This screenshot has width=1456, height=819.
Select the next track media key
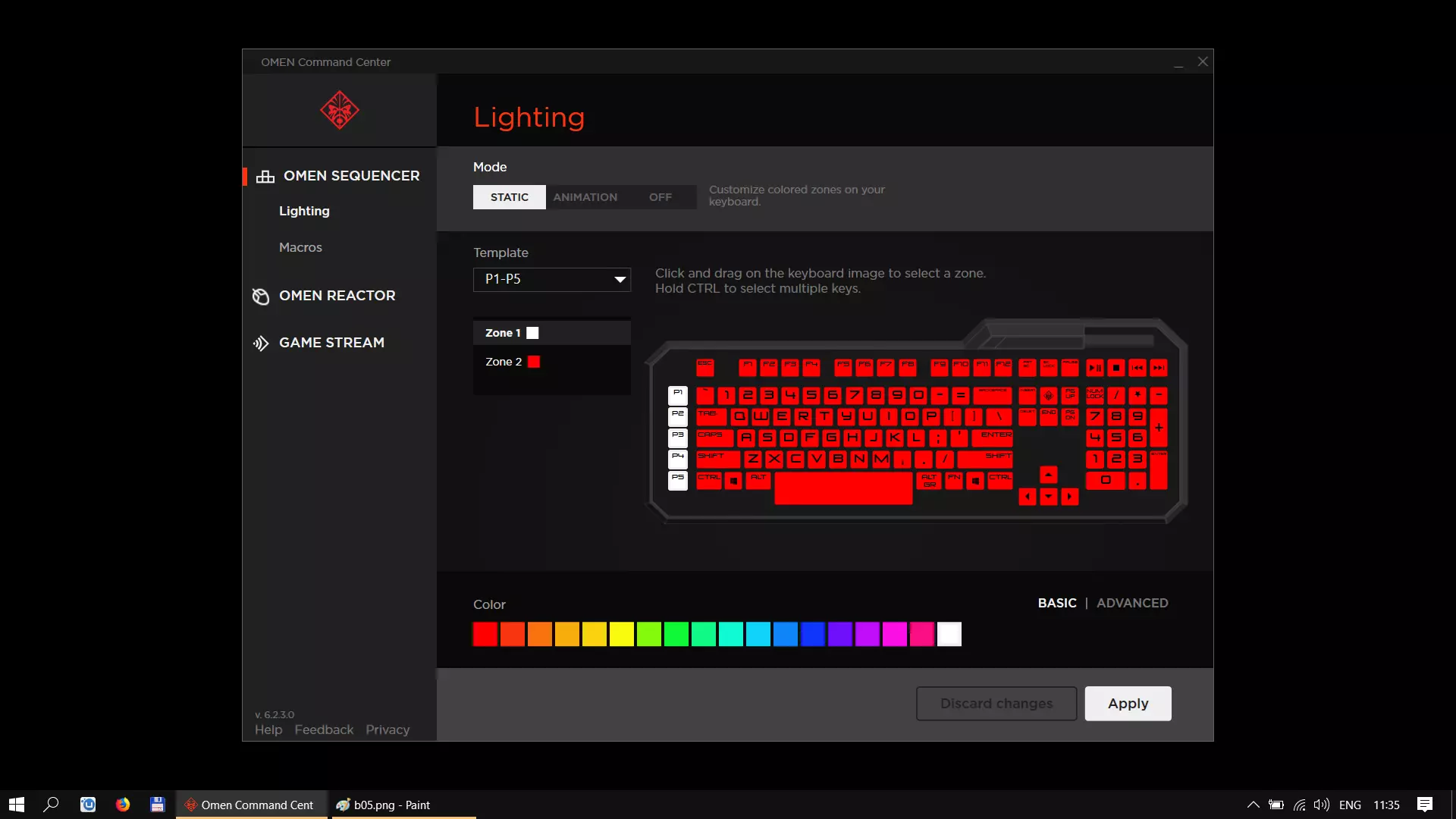[x=1159, y=368]
